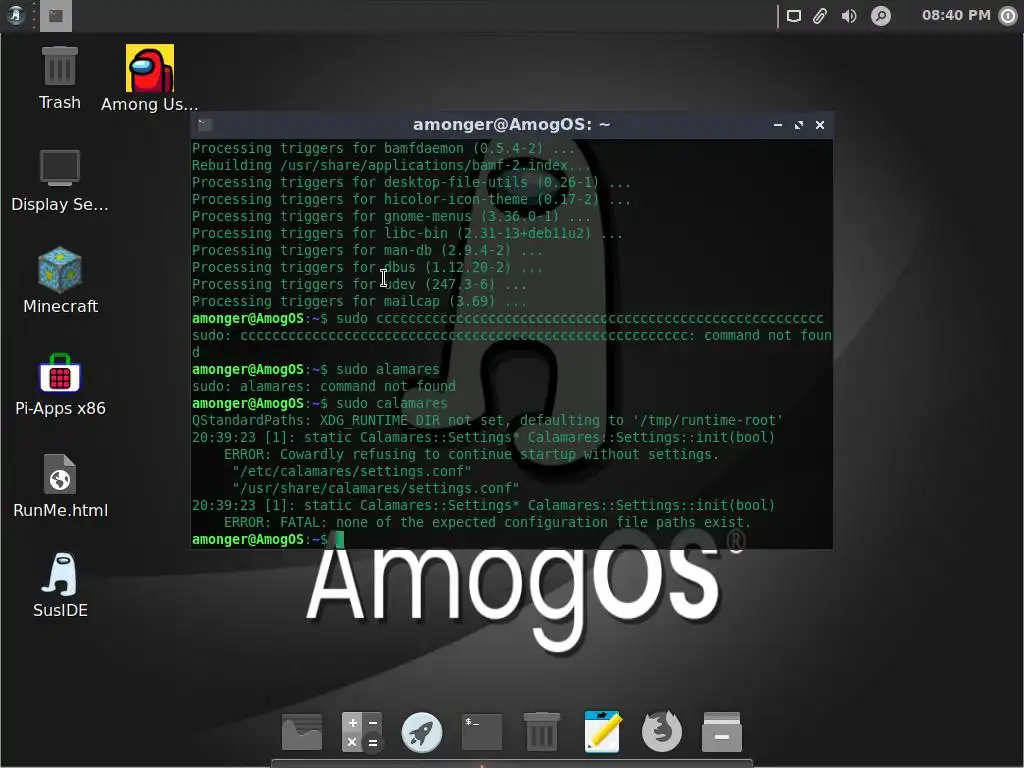1024x768 pixels.
Task: Click the 'sudo calamares' command text
Action: coord(392,403)
